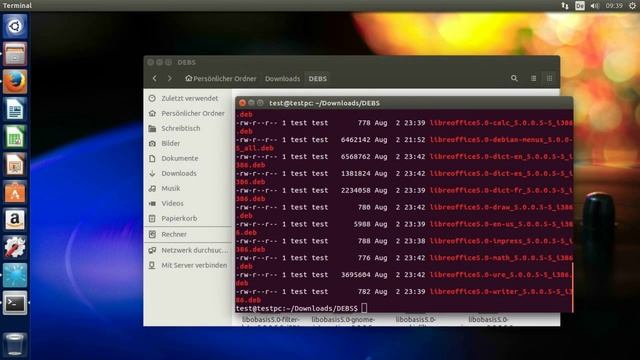
Task: Select the libobasis5.0-gnome file in Files
Action: (343, 320)
